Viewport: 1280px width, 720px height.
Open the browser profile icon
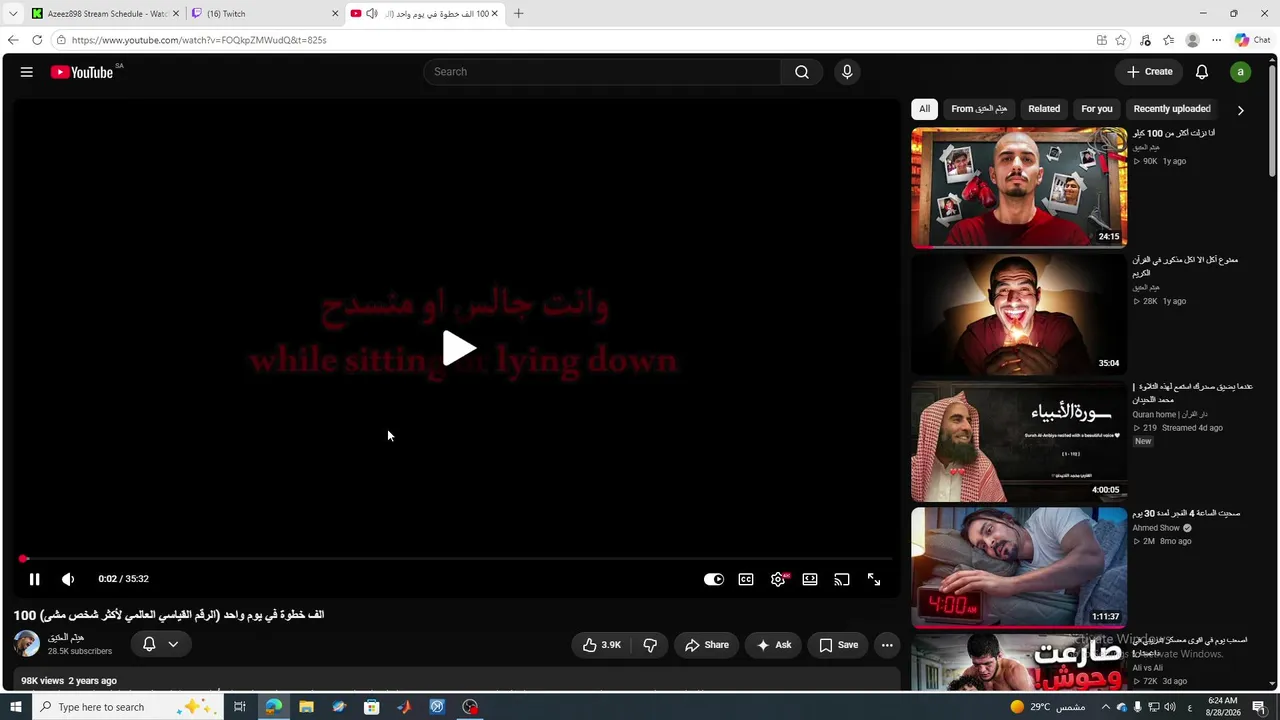(1192, 40)
